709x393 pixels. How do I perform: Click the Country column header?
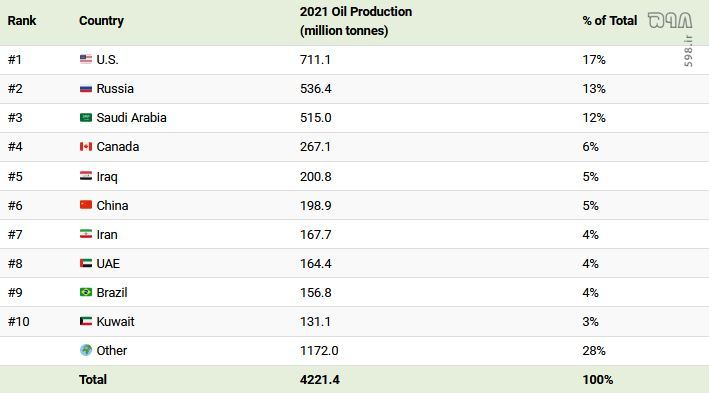click(101, 21)
